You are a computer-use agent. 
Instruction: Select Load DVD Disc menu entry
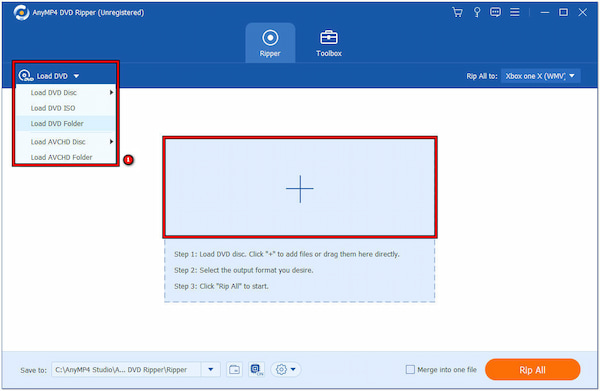coord(65,93)
